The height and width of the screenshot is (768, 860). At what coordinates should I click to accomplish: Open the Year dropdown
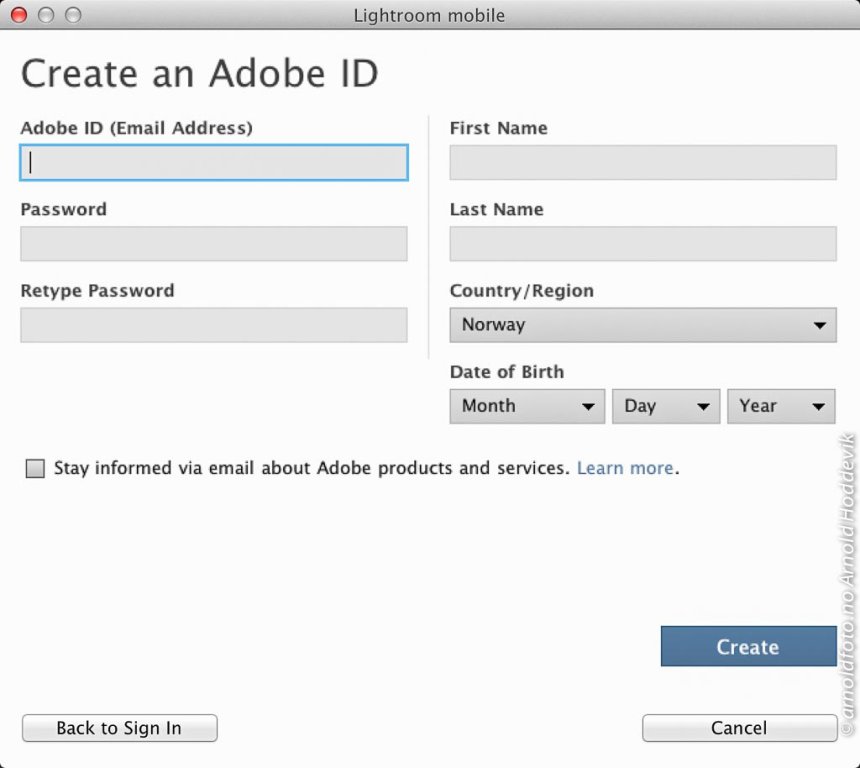781,406
